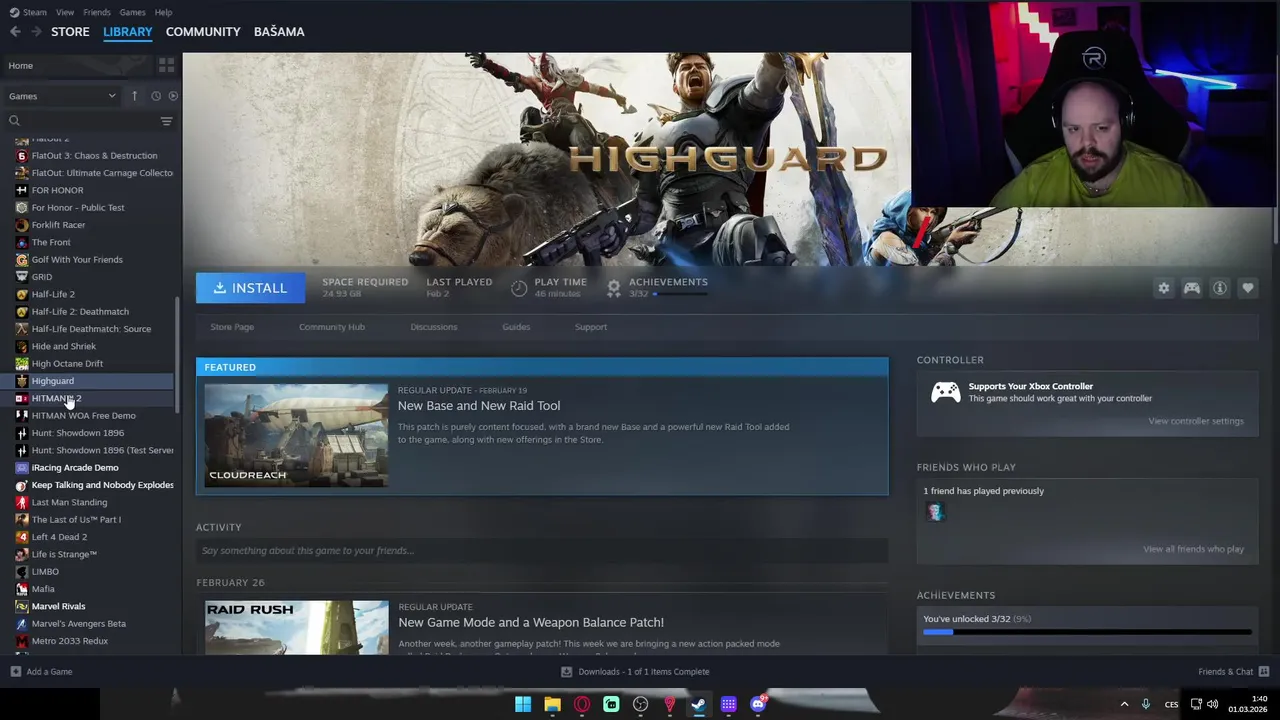Open File Explorer from the taskbar
Image resolution: width=1280 pixels, height=720 pixels.
(x=552, y=705)
